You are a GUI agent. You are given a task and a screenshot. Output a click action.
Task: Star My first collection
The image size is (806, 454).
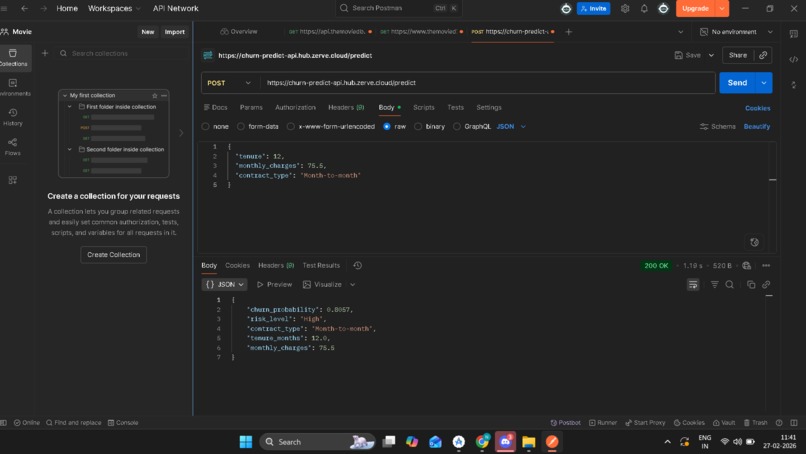(154, 96)
